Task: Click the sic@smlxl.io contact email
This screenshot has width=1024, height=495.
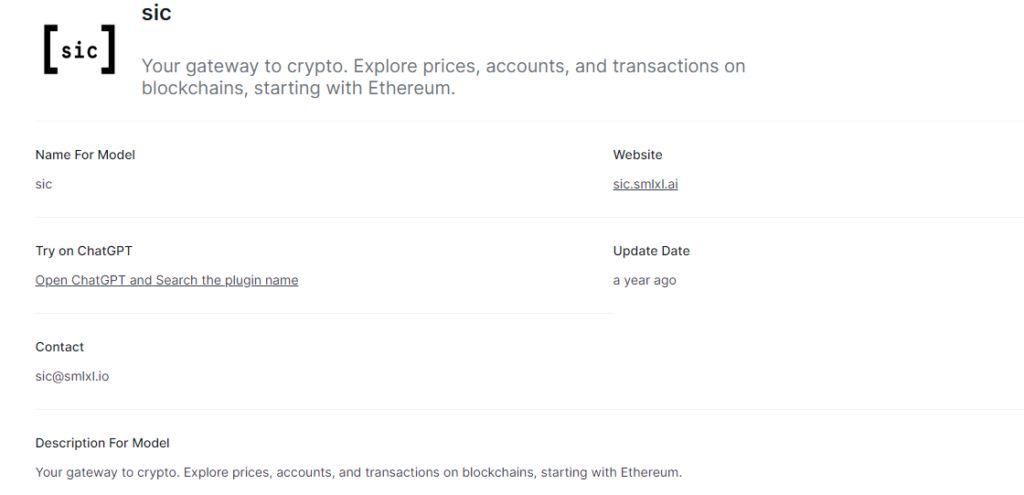Action: click(73, 376)
